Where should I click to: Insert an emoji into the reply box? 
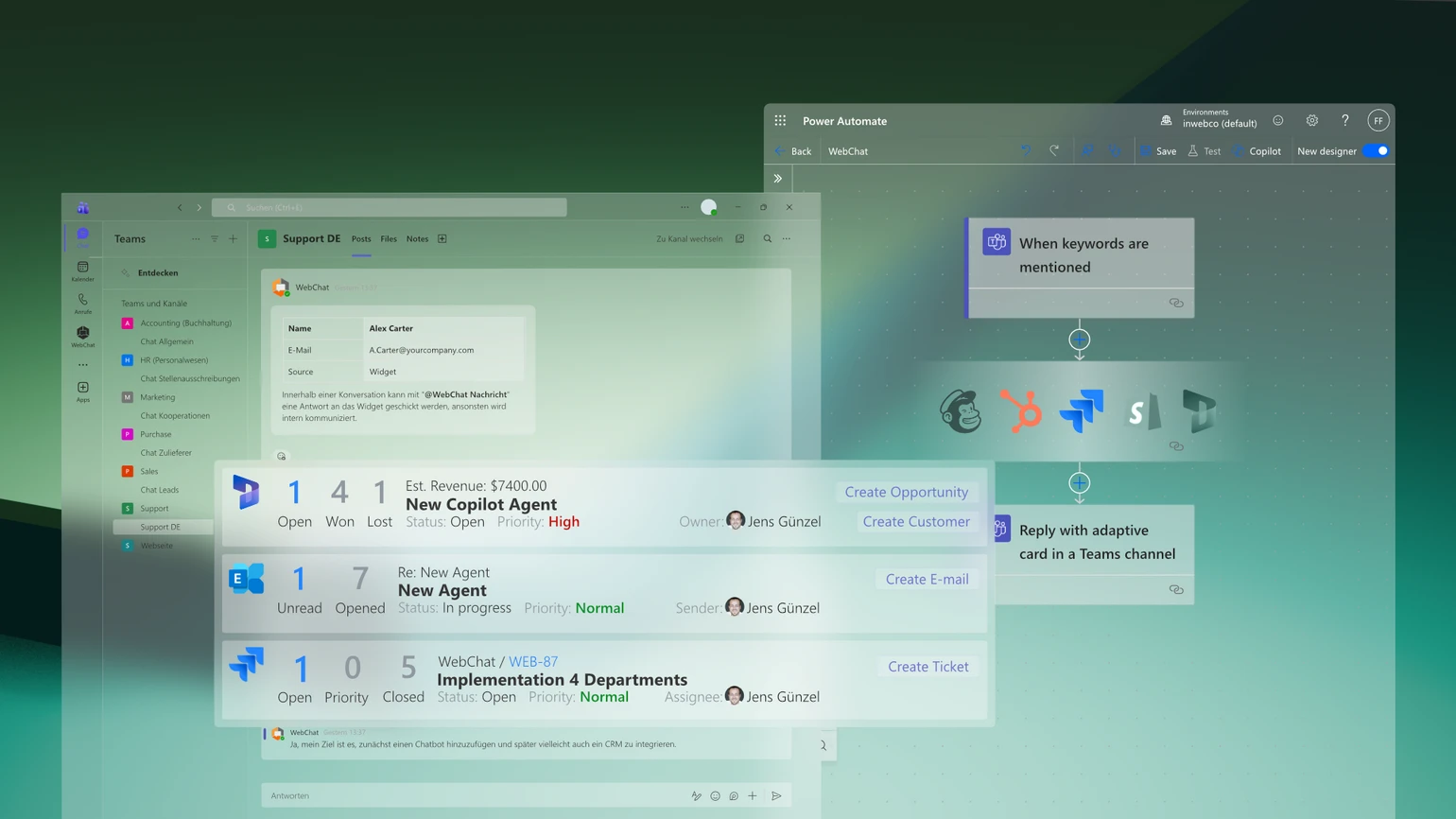716,795
